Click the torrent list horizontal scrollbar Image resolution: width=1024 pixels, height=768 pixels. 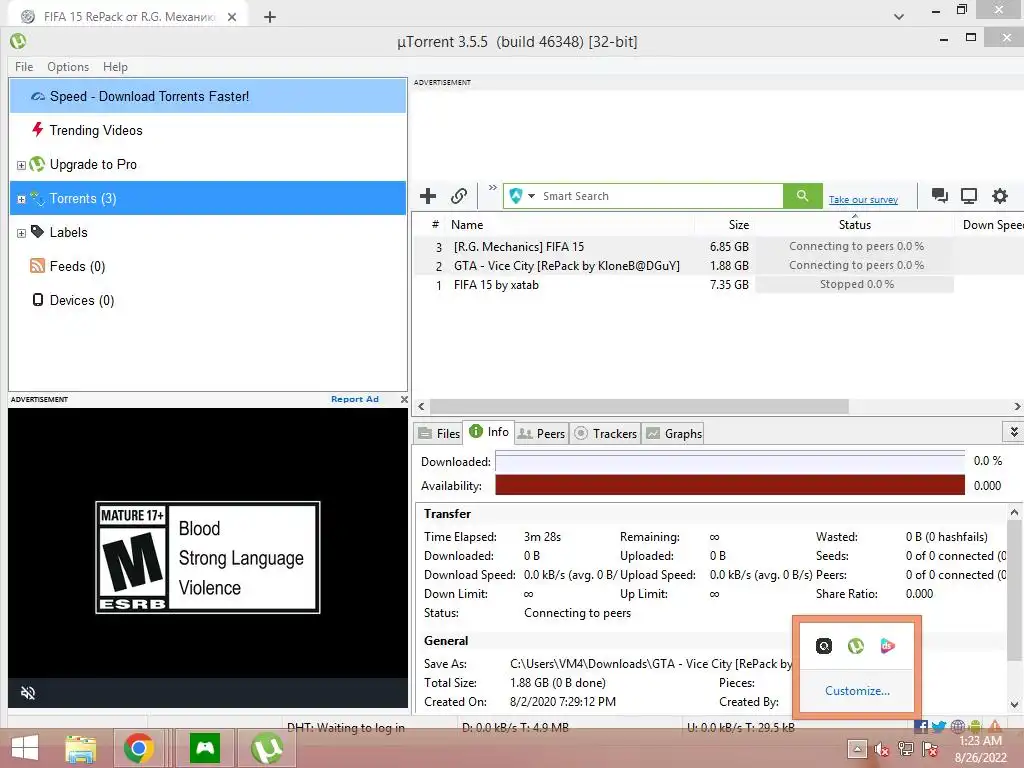pos(639,406)
